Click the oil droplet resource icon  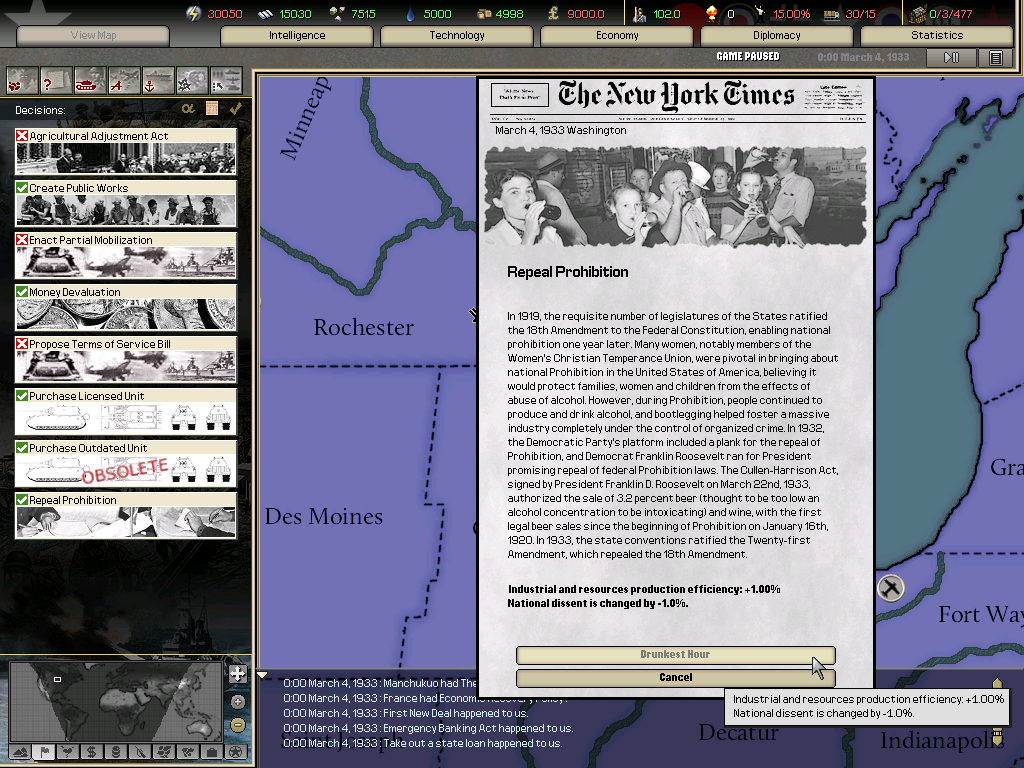(x=410, y=14)
